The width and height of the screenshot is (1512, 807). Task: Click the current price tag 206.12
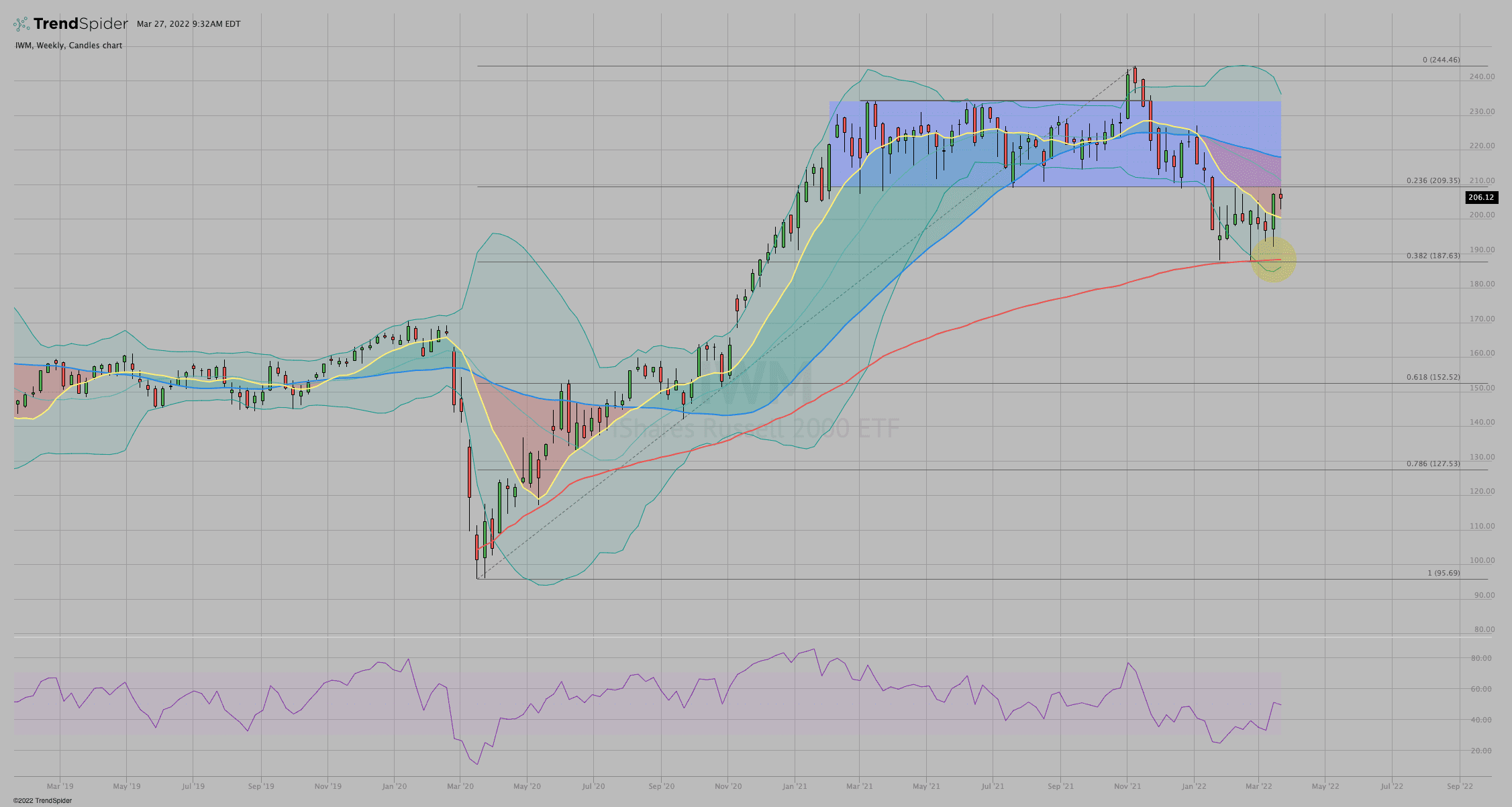tap(1480, 197)
